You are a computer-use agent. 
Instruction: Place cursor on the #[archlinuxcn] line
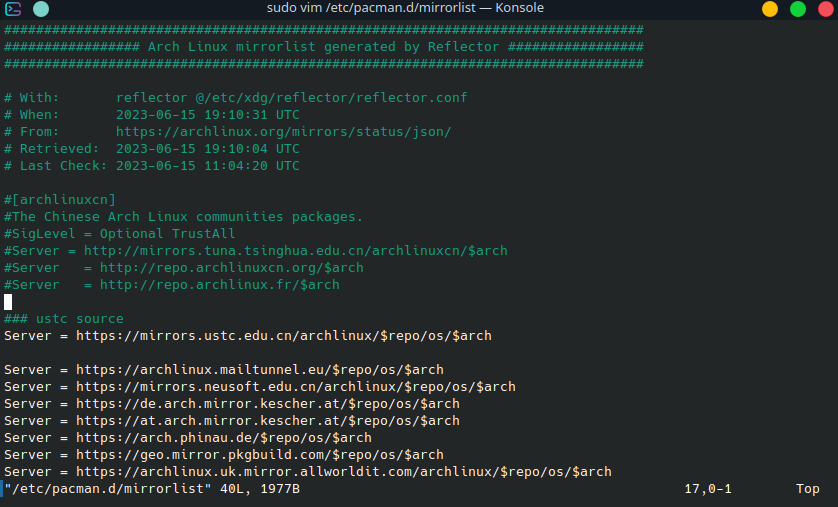pyautogui.click(x=60, y=200)
